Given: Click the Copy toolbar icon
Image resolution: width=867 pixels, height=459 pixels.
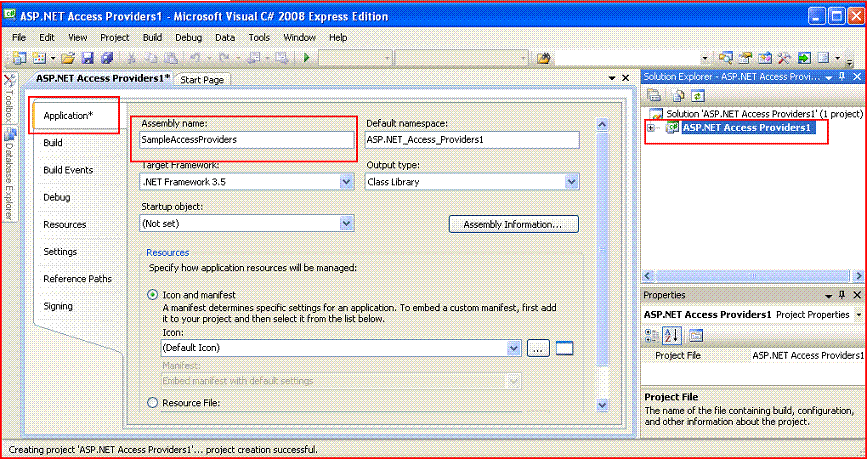Looking at the screenshot, I should [x=152, y=58].
